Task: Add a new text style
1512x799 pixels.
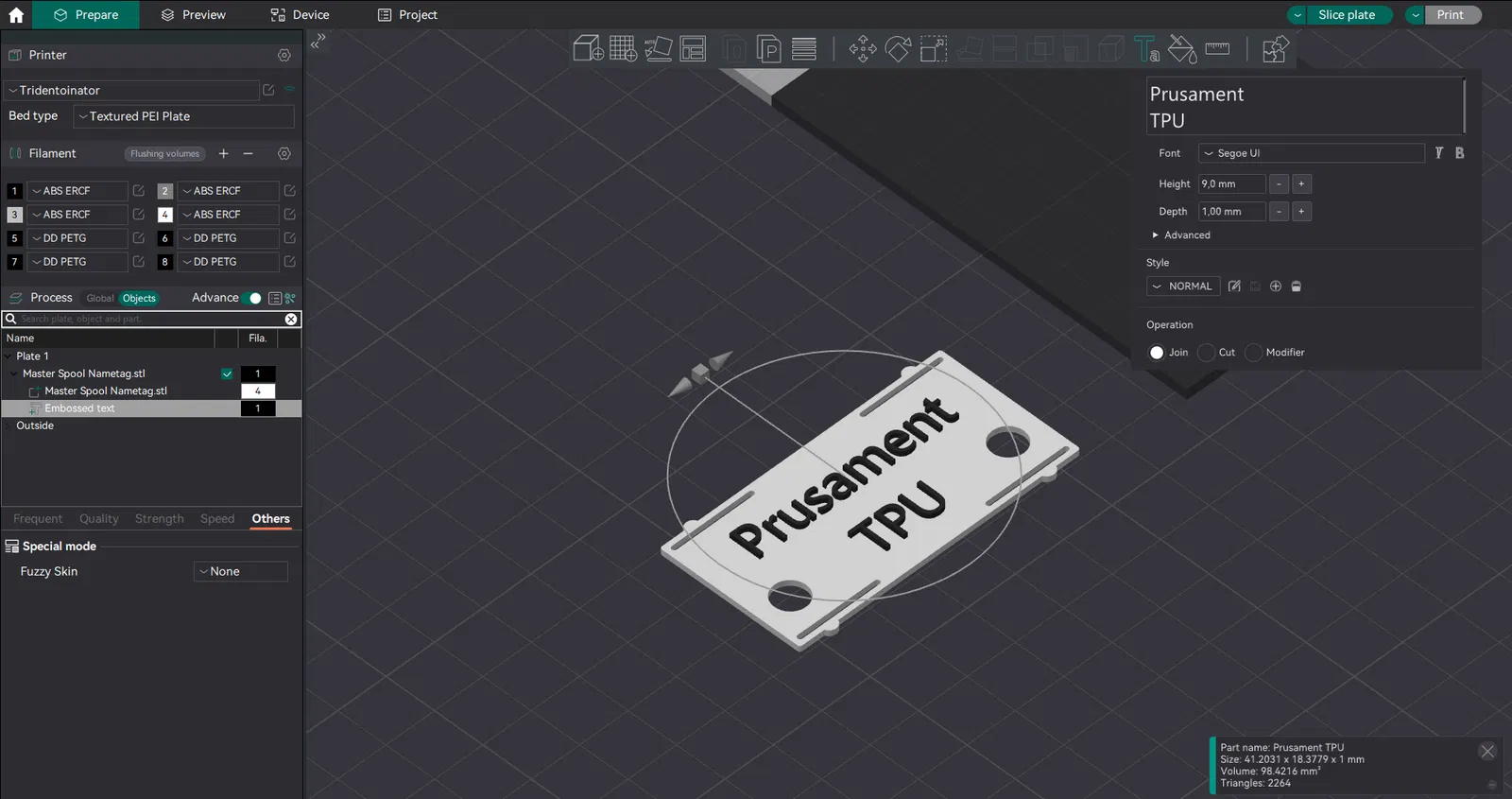Action: (1276, 287)
